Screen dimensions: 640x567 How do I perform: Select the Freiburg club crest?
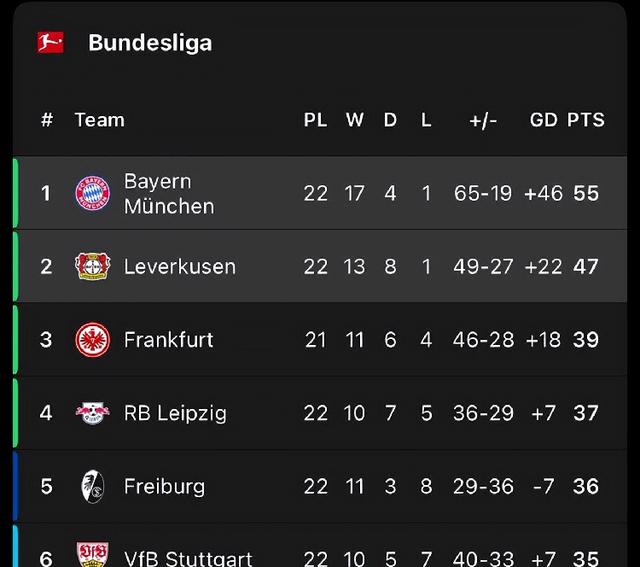pos(93,486)
